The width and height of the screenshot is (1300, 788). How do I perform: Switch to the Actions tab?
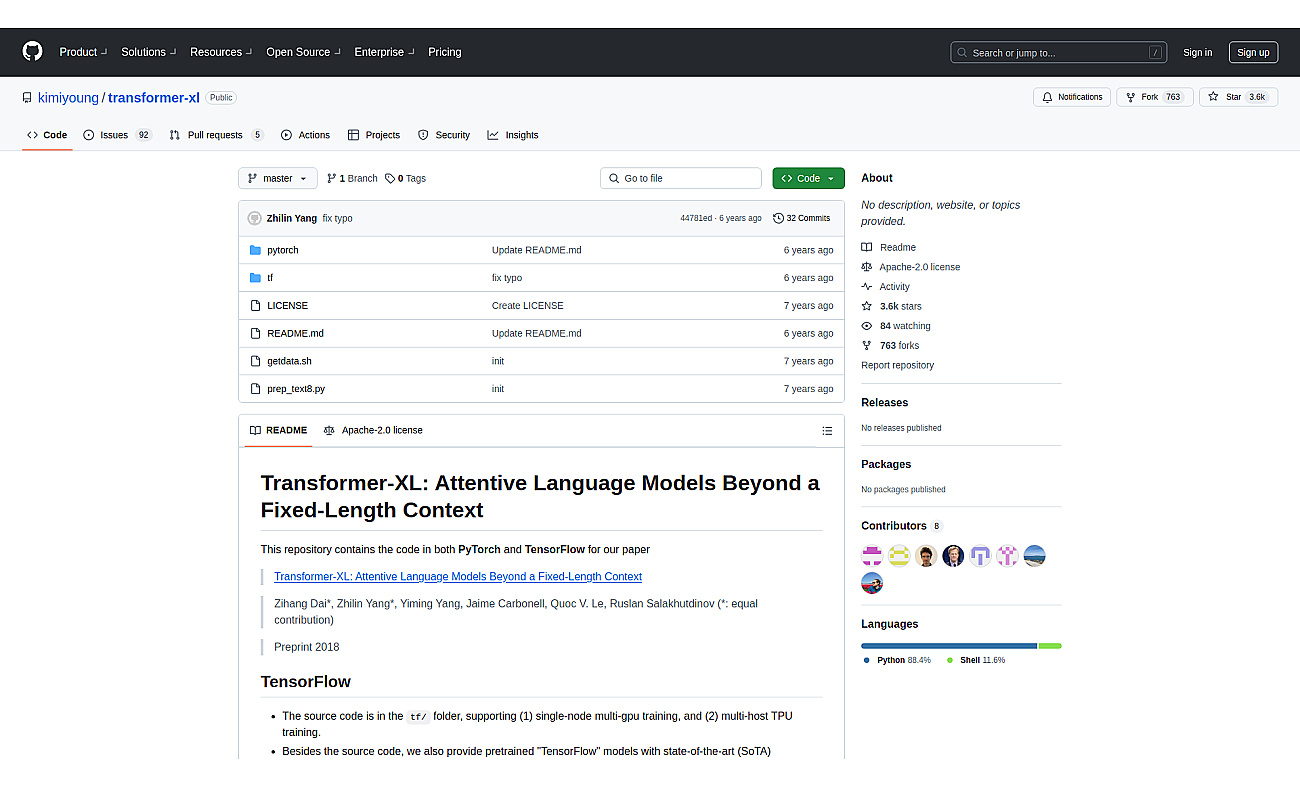pos(305,135)
